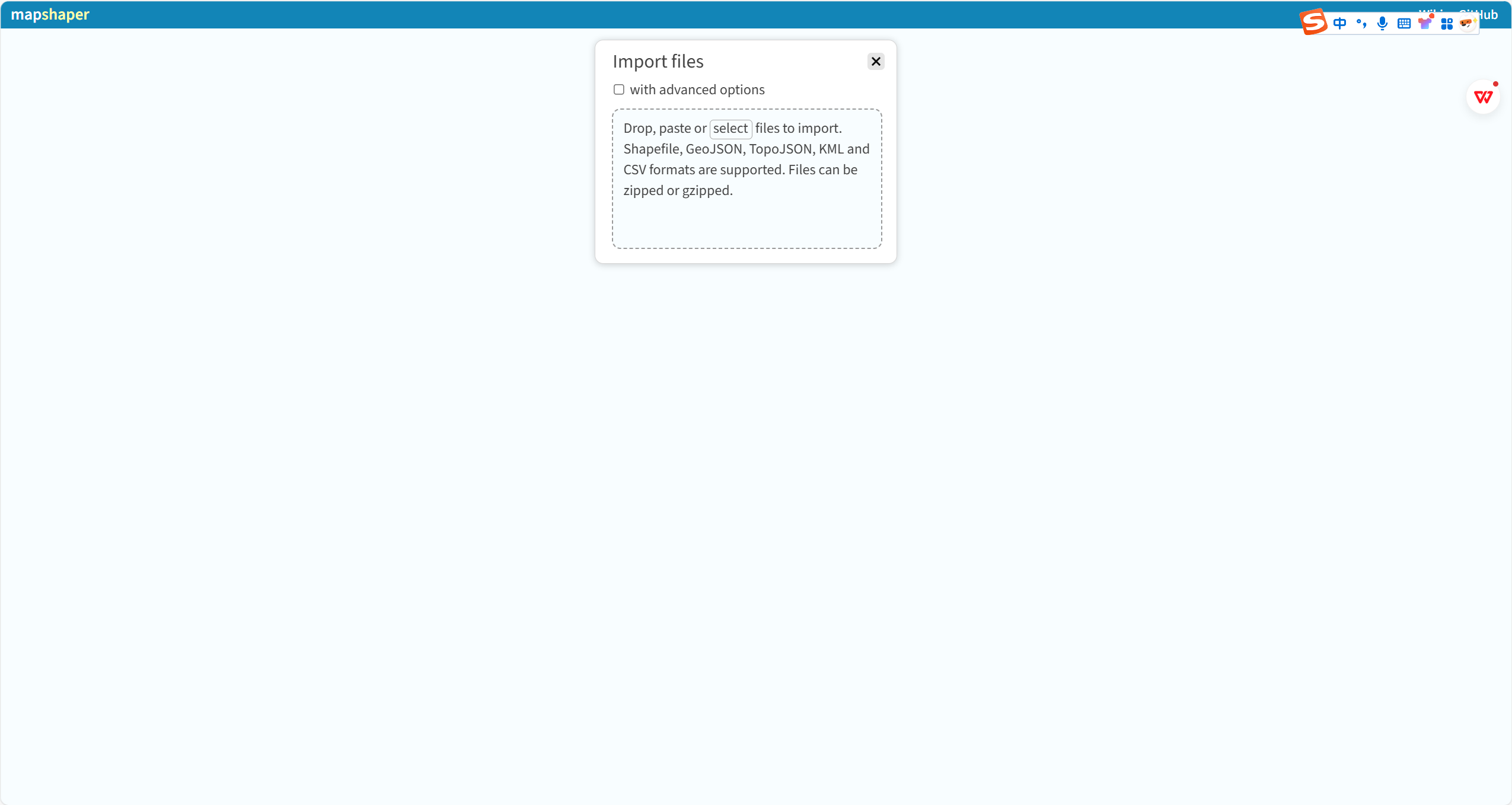Open the mapshaper logo link
The height and width of the screenshot is (805, 1512).
pyautogui.click(x=50, y=14)
